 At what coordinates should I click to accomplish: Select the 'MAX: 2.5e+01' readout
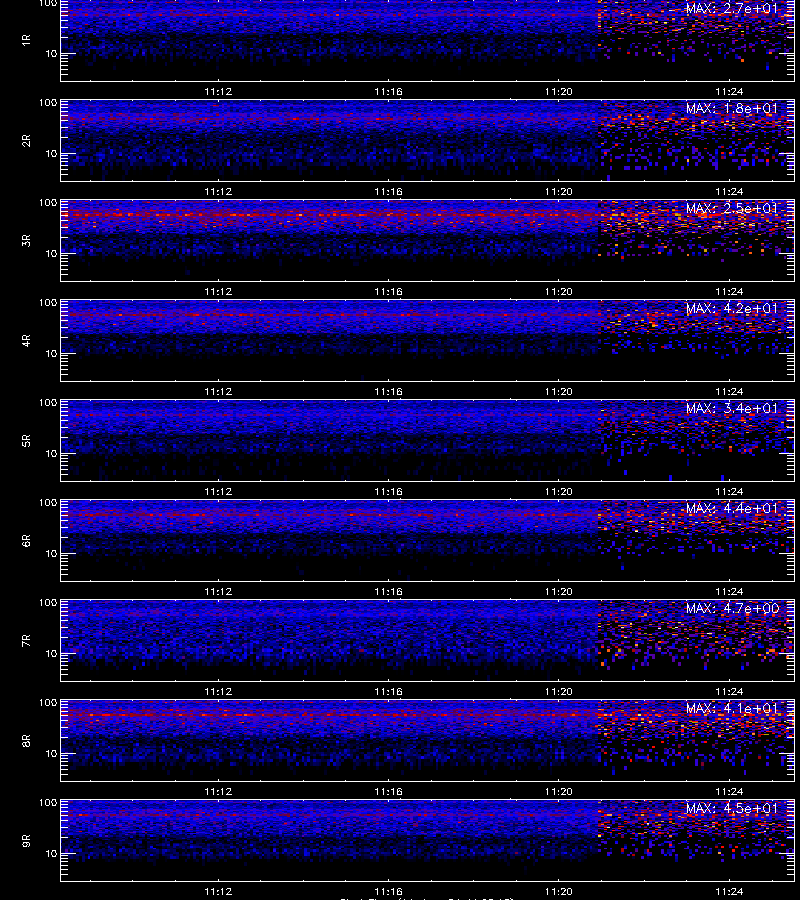click(732, 208)
